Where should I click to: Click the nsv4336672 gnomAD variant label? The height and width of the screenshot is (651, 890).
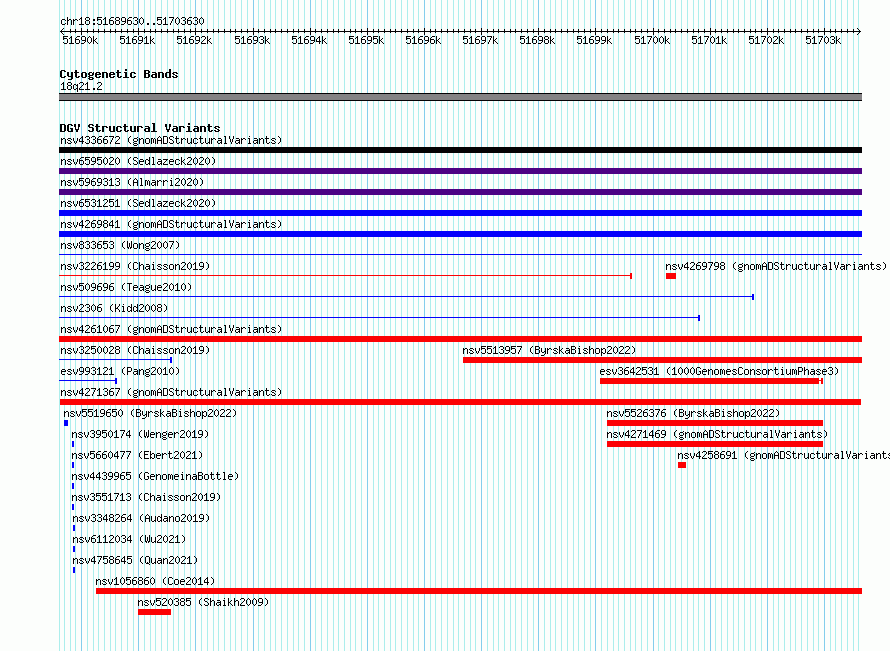[x=171, y=140]
